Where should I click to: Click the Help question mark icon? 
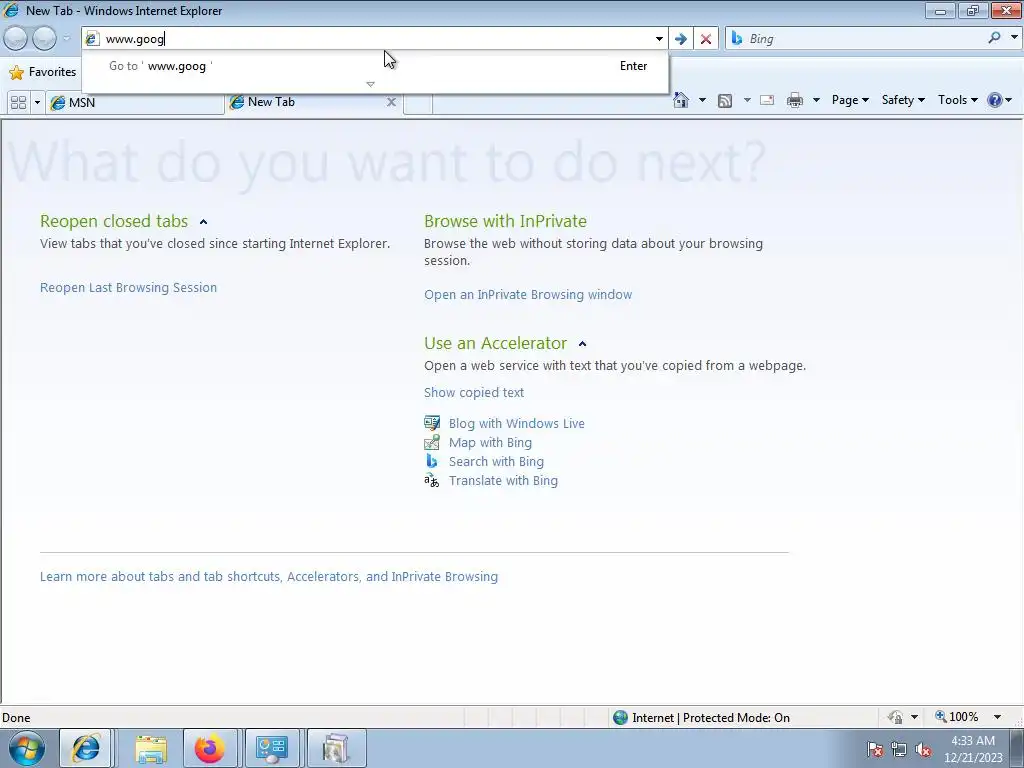coord(995,100)
